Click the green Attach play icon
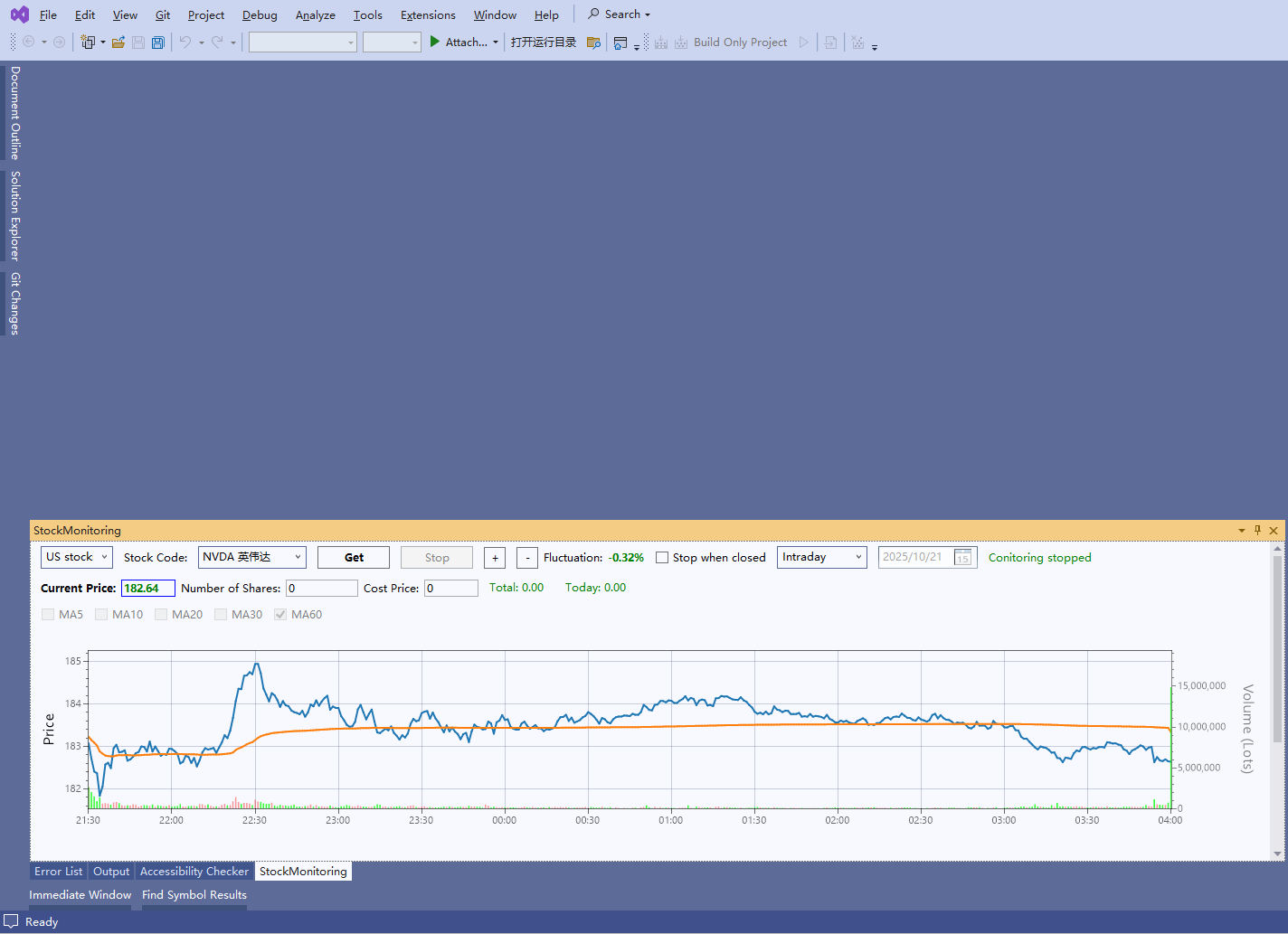This screenshot has width=1288, height=934. (435, 42)
